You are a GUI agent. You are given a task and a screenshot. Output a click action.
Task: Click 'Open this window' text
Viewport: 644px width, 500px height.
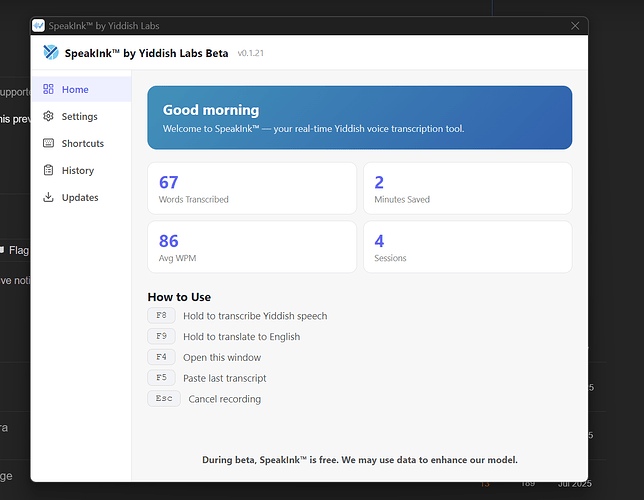(x=222, y=357)
